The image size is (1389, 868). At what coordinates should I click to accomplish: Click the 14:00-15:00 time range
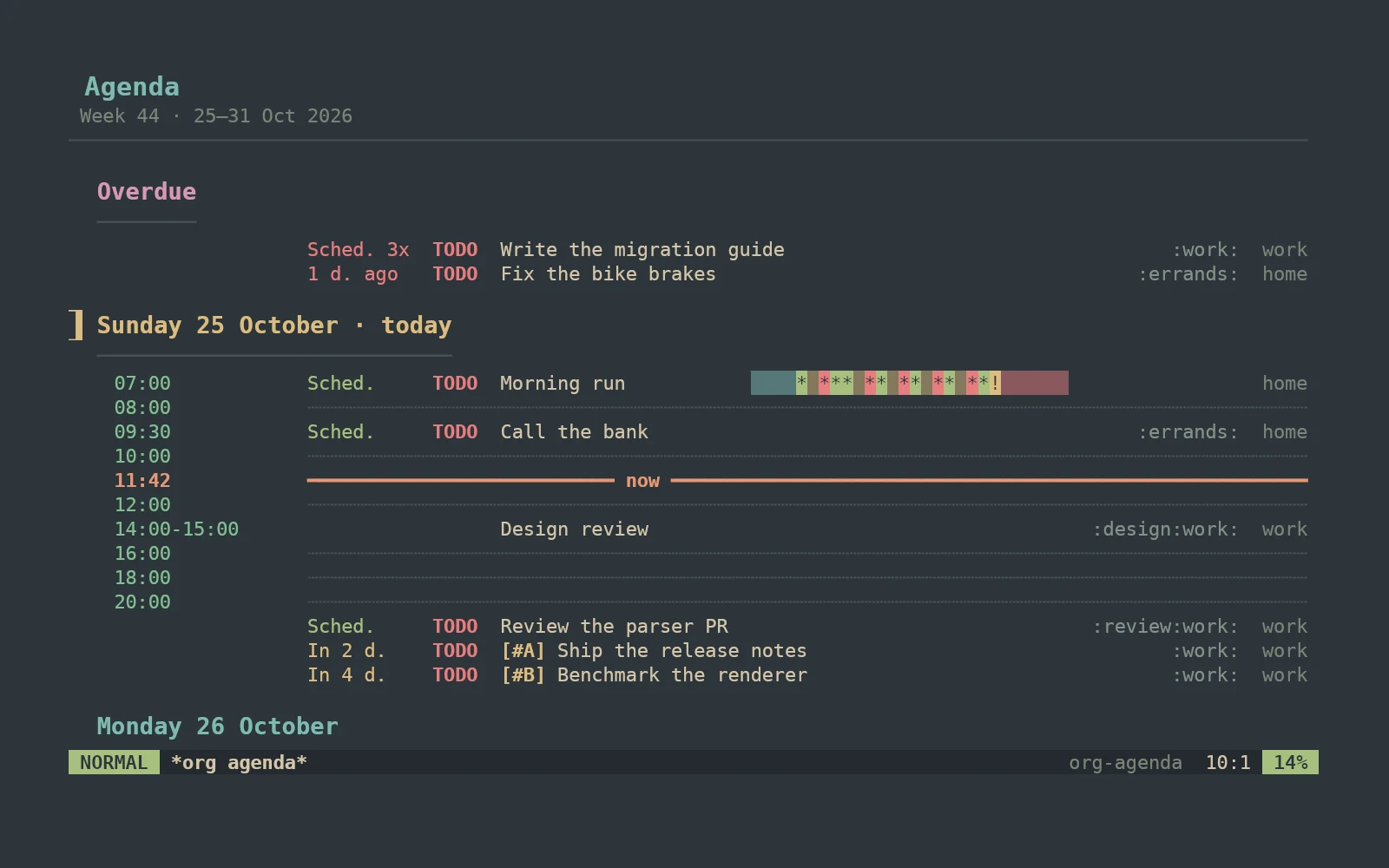pos(176,529)
